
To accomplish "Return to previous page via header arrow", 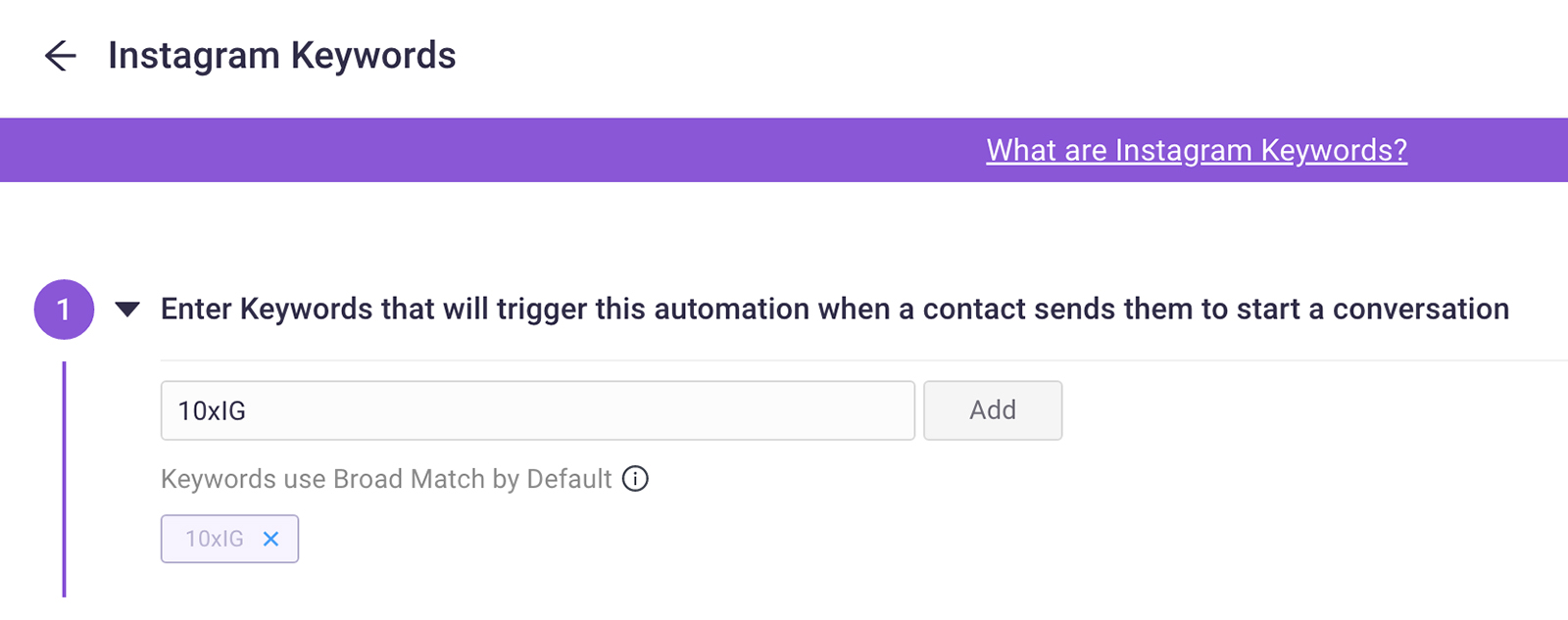I will (x=60, y=56).
